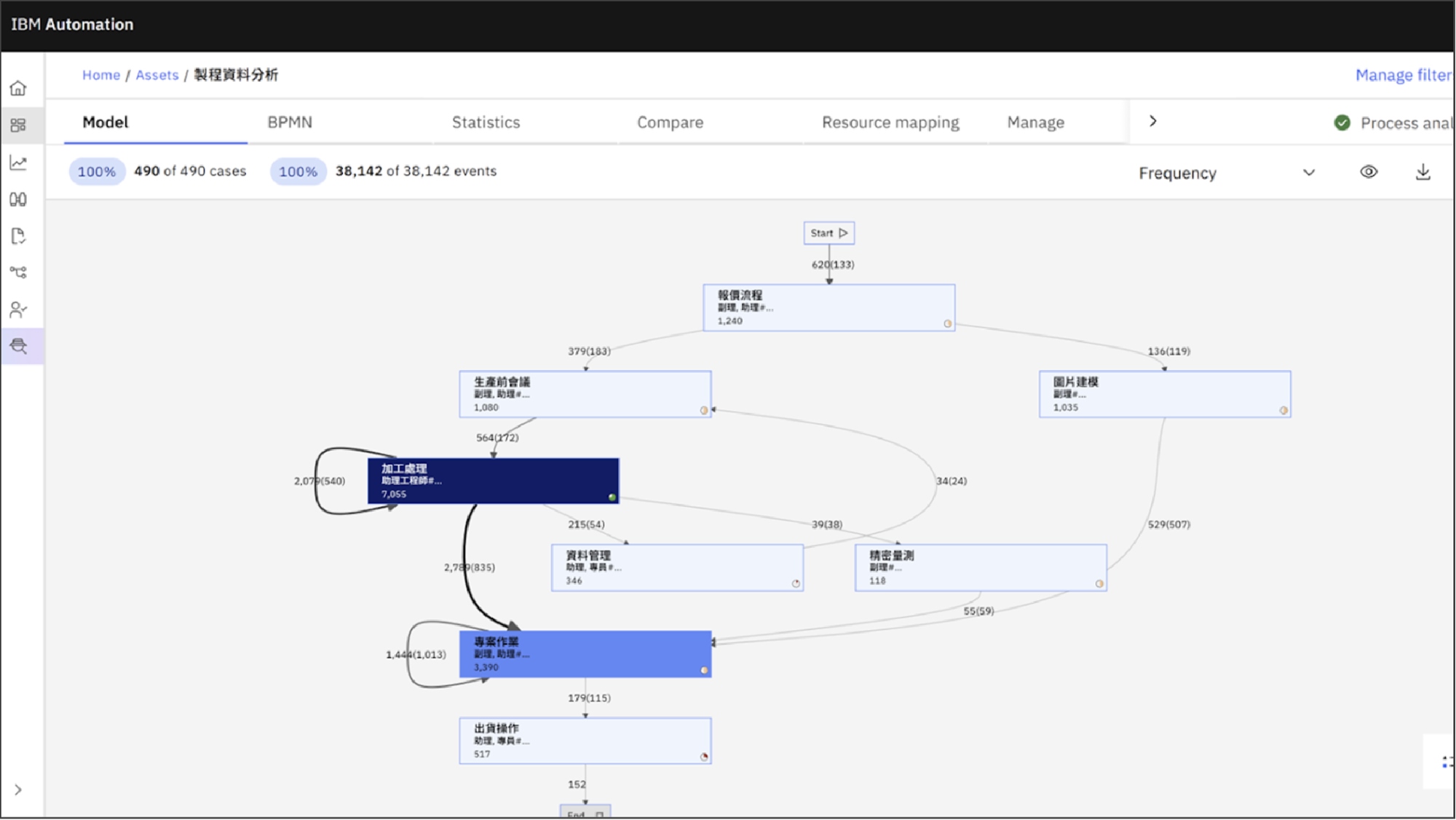Switch to the Statistics tab
Image resolution: width=1456 pixels, height=820 pixels.
(486, 122)
